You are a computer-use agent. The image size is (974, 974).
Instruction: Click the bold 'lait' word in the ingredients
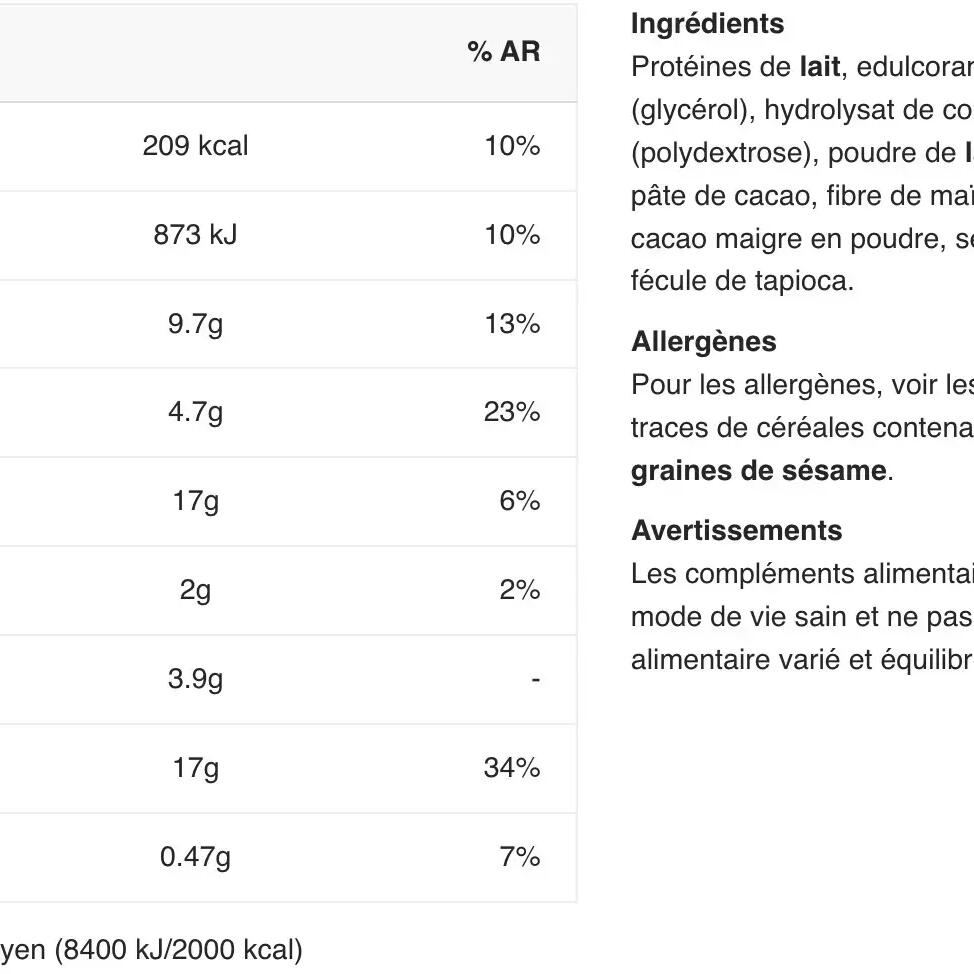819,67
